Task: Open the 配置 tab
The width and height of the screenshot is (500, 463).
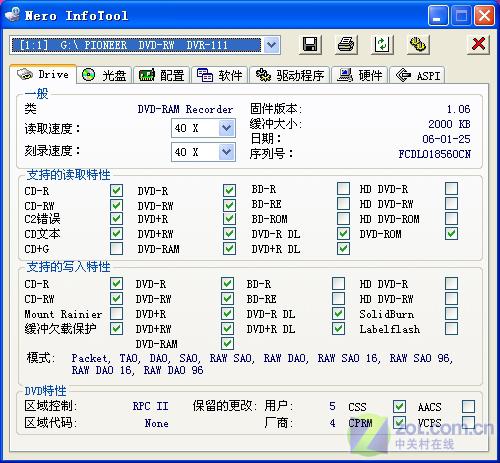Action: coord(162,75)
